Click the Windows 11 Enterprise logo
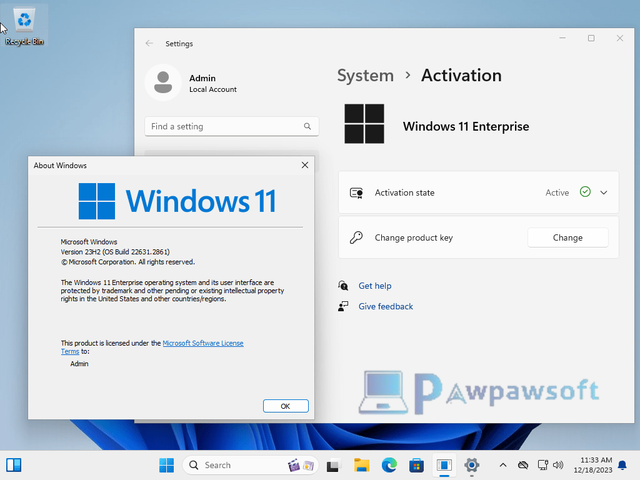The height and width of the screenshot is (480, 640). pos(364,124)
